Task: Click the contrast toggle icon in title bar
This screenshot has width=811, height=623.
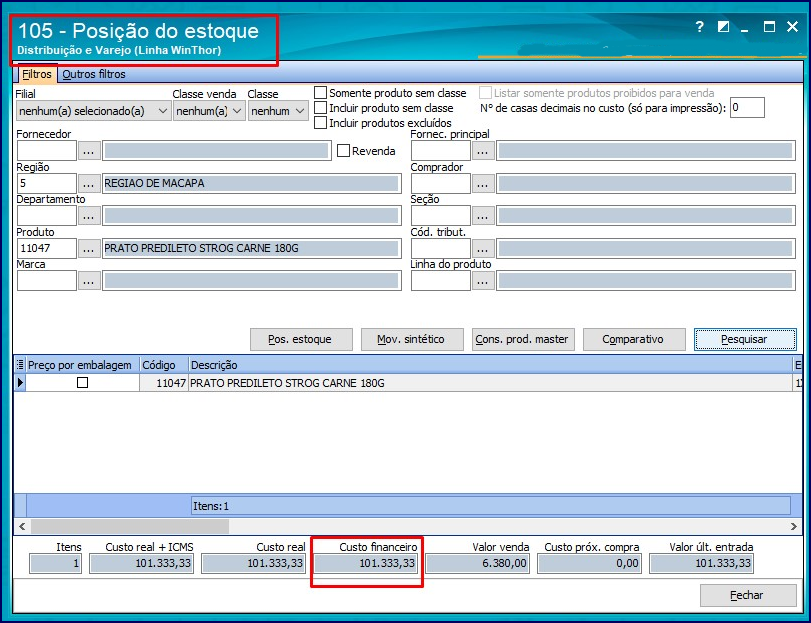Action: [x=723, y=27]
